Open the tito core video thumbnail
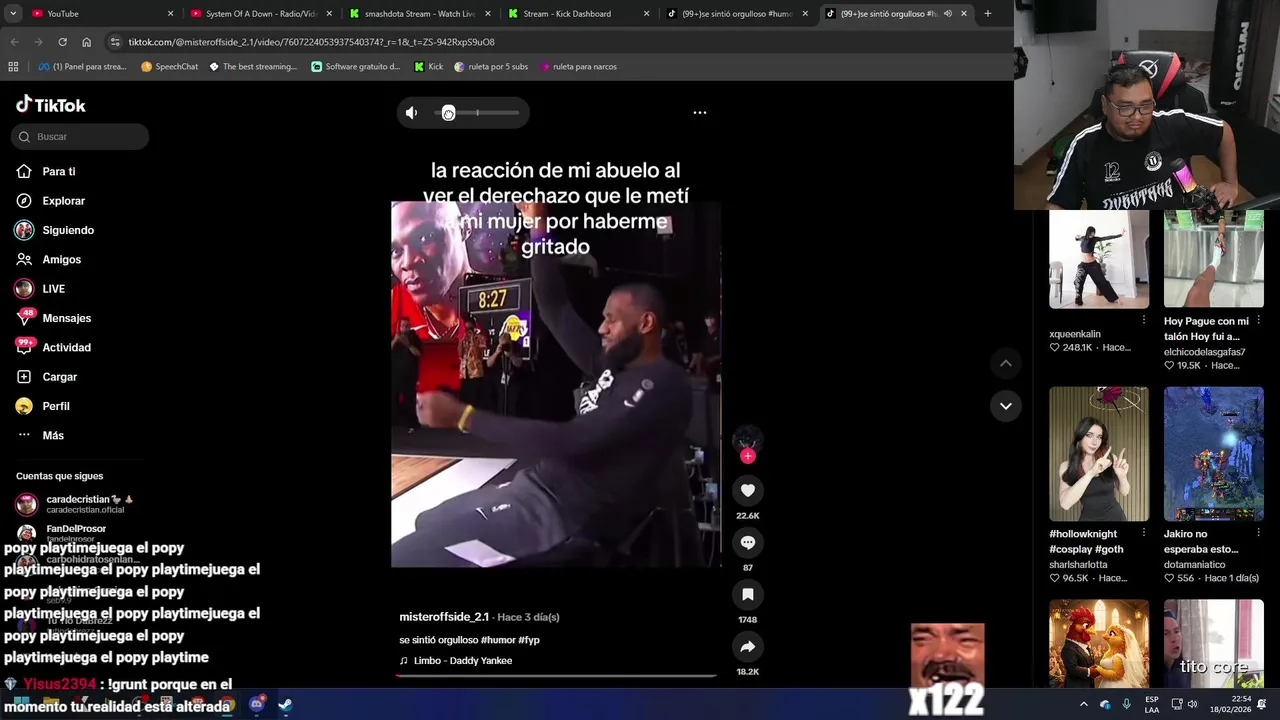 (x=1214, y=644)
